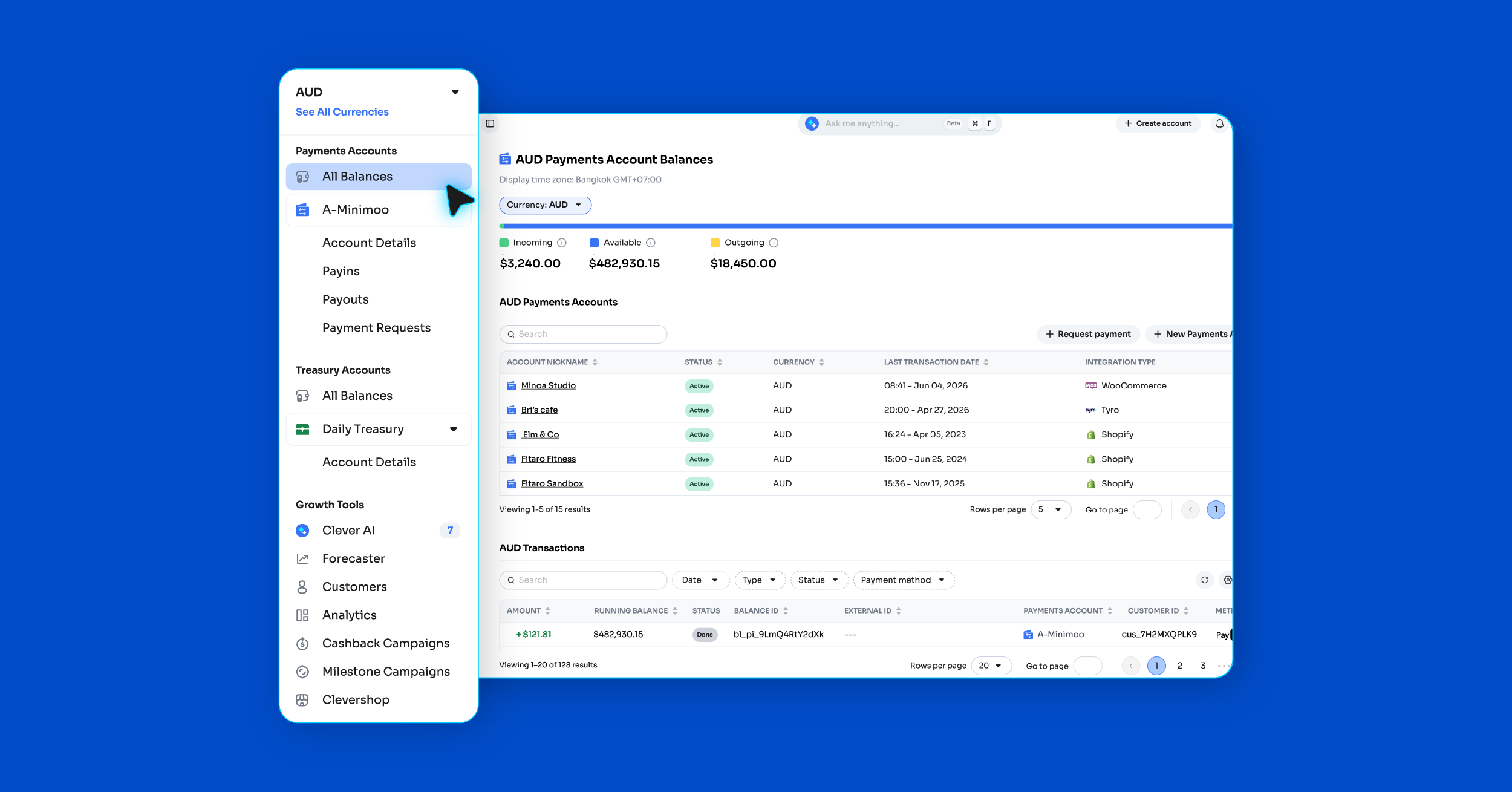Click the AUD Payments Accounts search field
1512x792 pixels.
pyautogui.click(x=583, y=334)
